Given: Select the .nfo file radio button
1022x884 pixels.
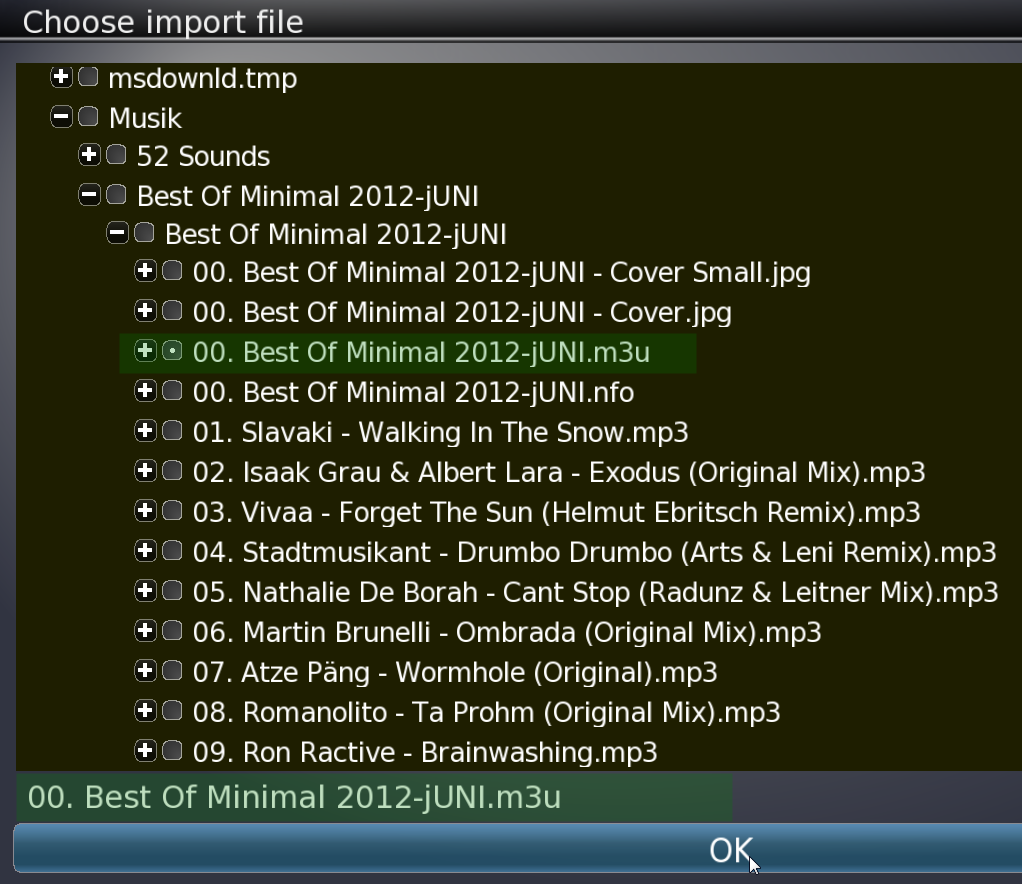Looking at the screenshot, I should pyautogui.click(x=172, y=391).
